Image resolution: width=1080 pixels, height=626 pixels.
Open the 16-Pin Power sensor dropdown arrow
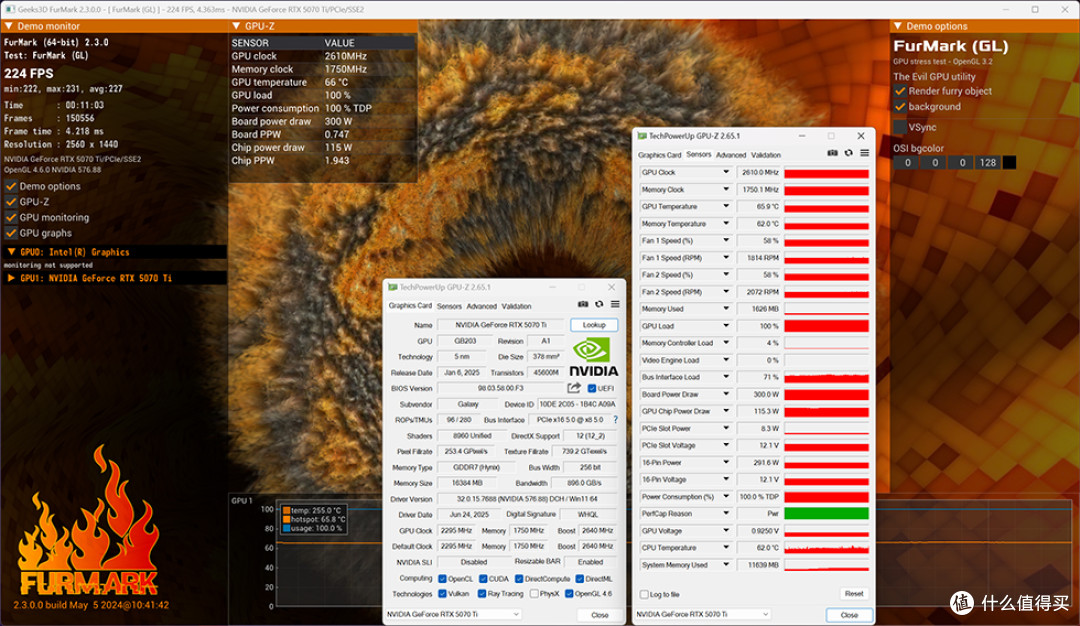click(725, 462)
